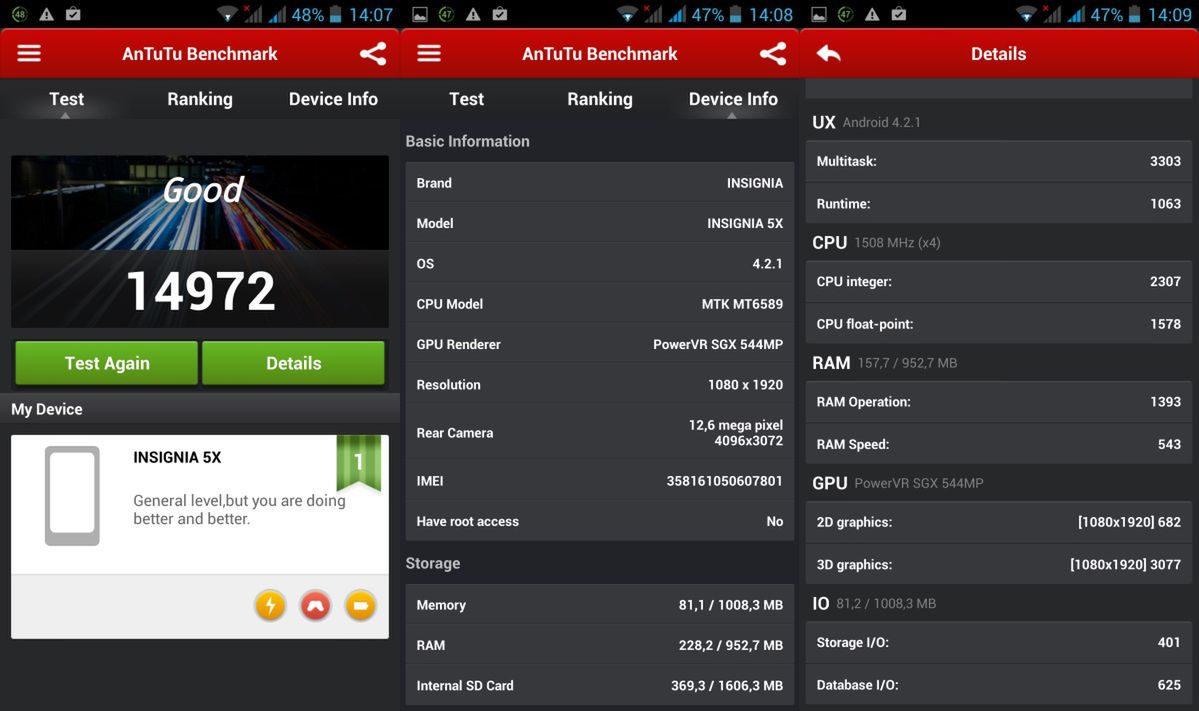Tap warning triangle icon at 14:08 screen

tap(473, 15)
